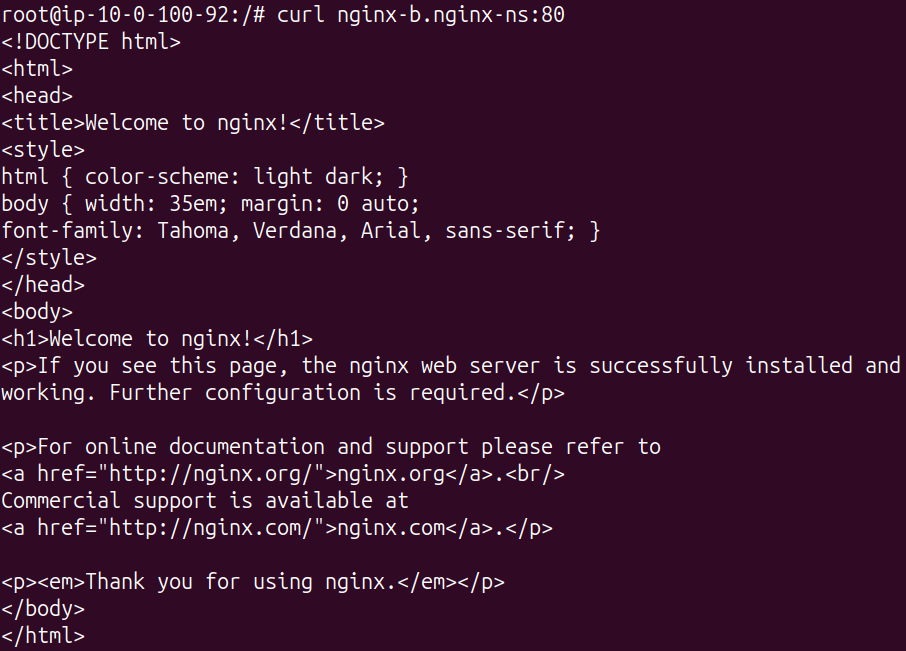Screen dimensions: 906x651
Task: Click "Commercial support is available at" line
Action: 205,501
